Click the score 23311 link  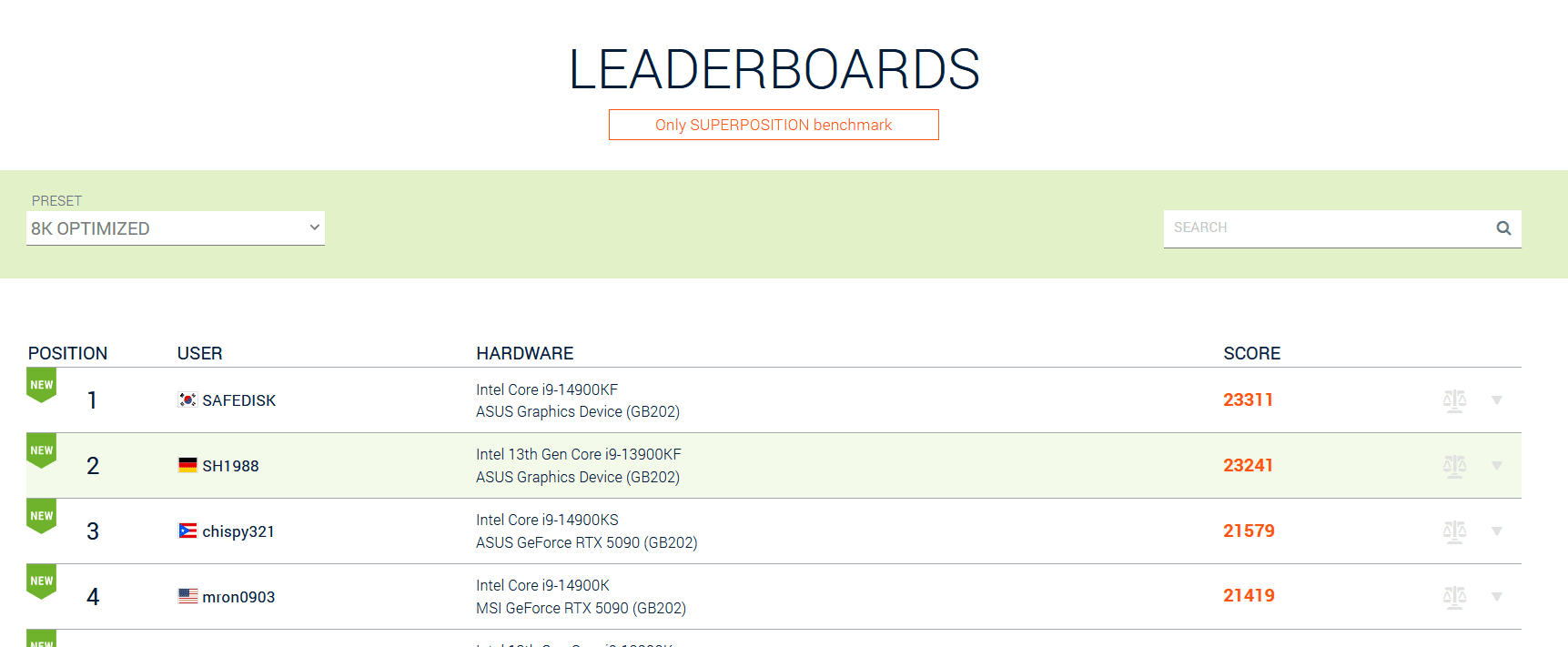coord(1248,400)
